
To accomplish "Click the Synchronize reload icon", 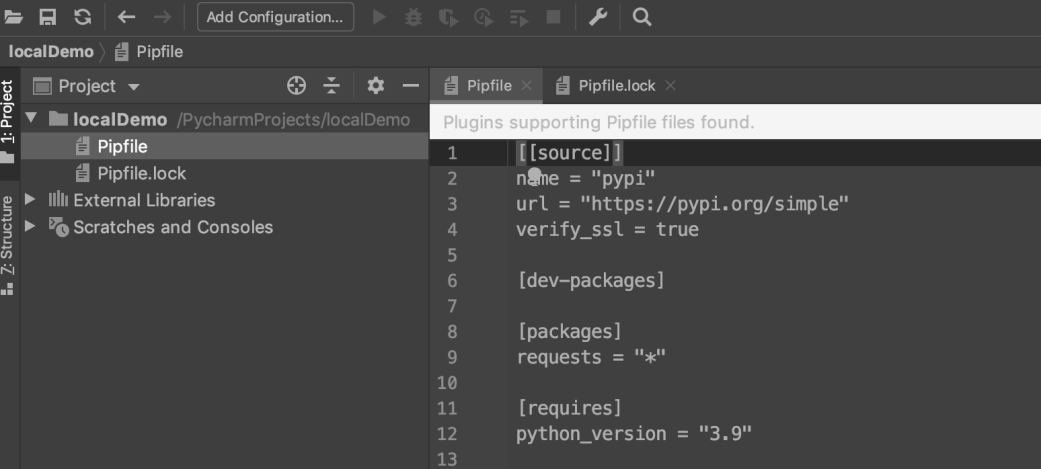I will point(82,17).
